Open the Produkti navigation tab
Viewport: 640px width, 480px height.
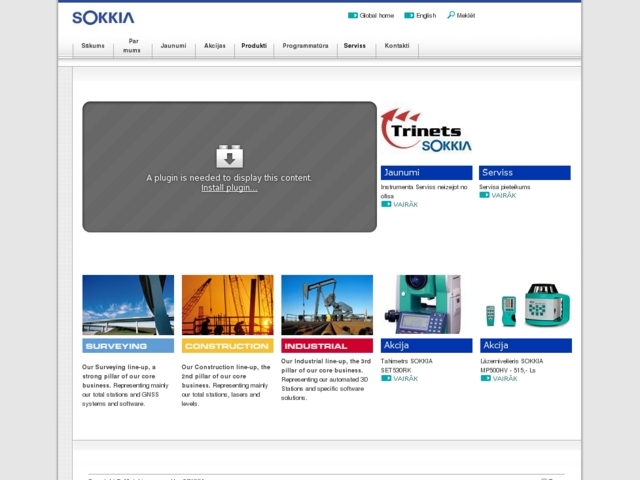(x=254, y=46)
